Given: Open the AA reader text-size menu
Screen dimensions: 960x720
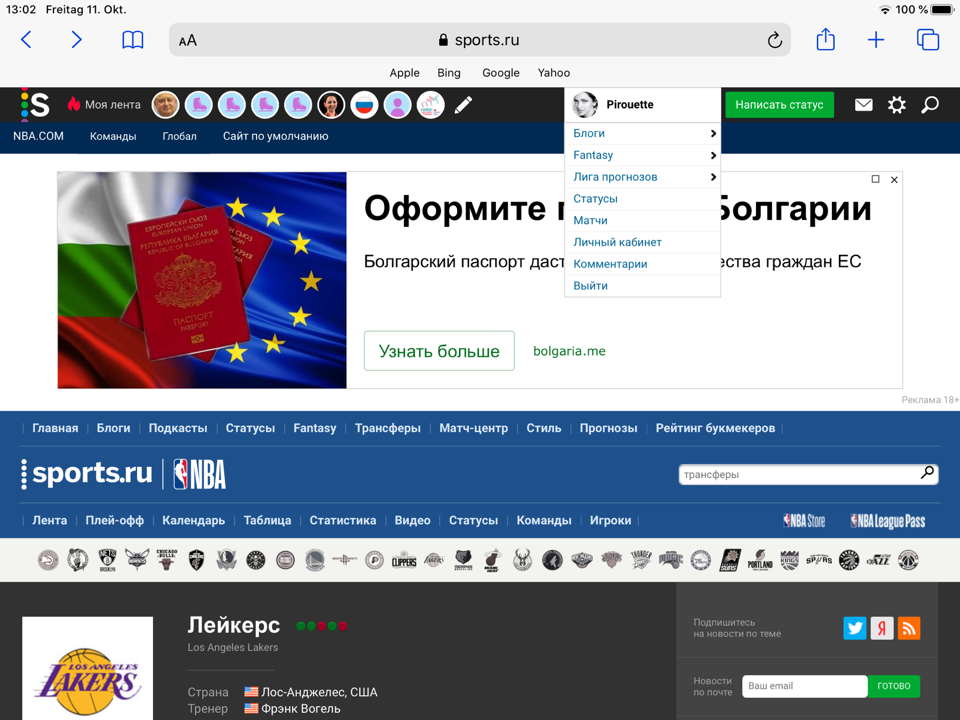Looking at the screenshot, I should coord(188,40).
